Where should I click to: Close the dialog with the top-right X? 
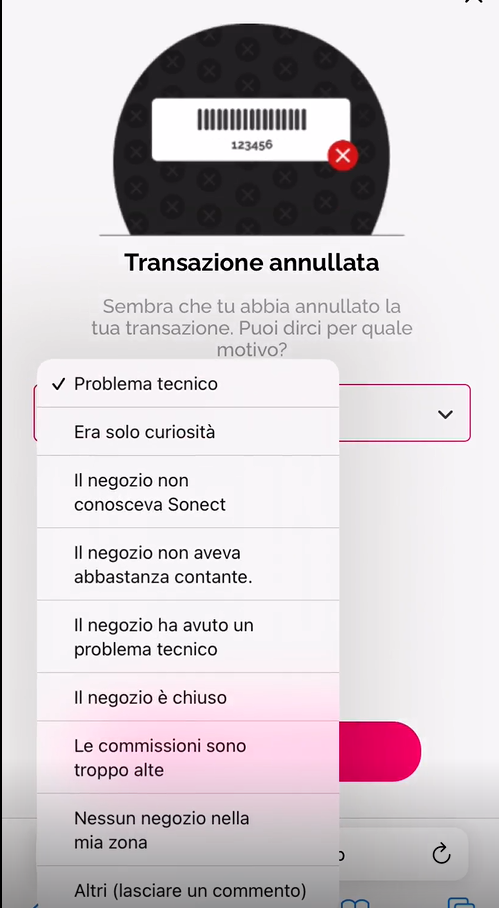pyautogui.click(x=474, y=2)
